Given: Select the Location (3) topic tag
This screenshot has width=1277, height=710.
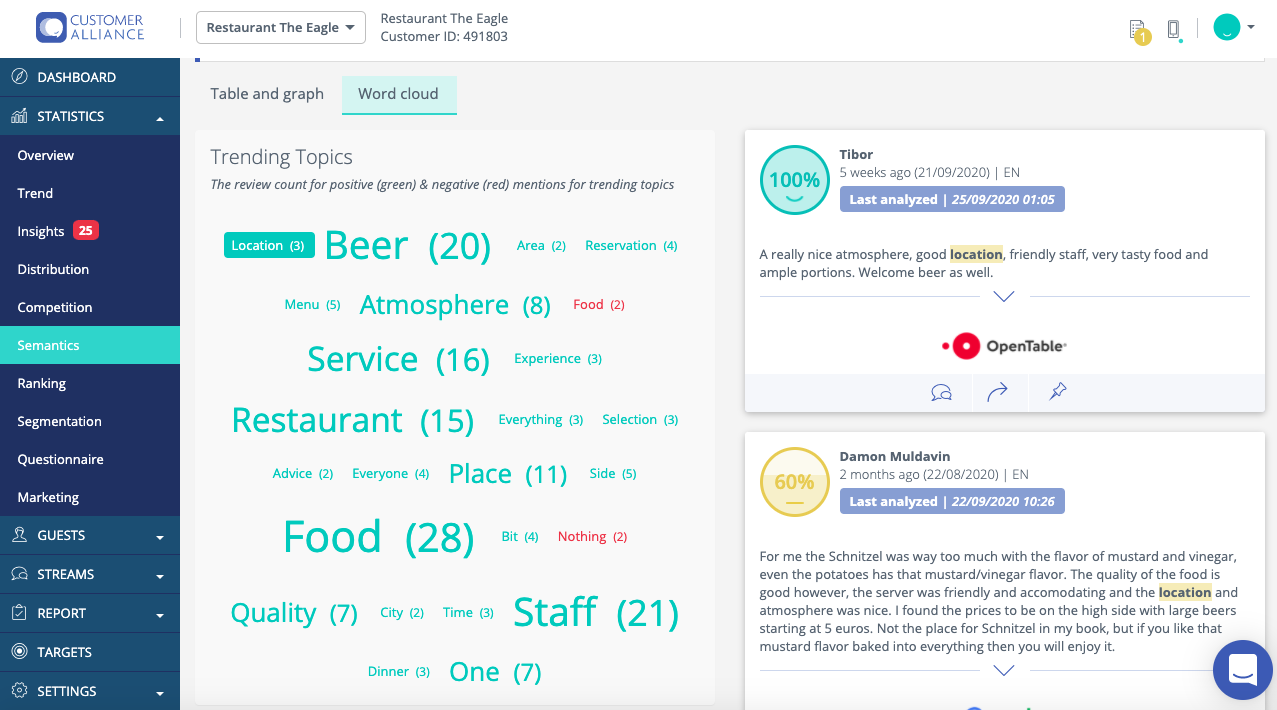Looking at the screenshot, I should tap(269, 245).
